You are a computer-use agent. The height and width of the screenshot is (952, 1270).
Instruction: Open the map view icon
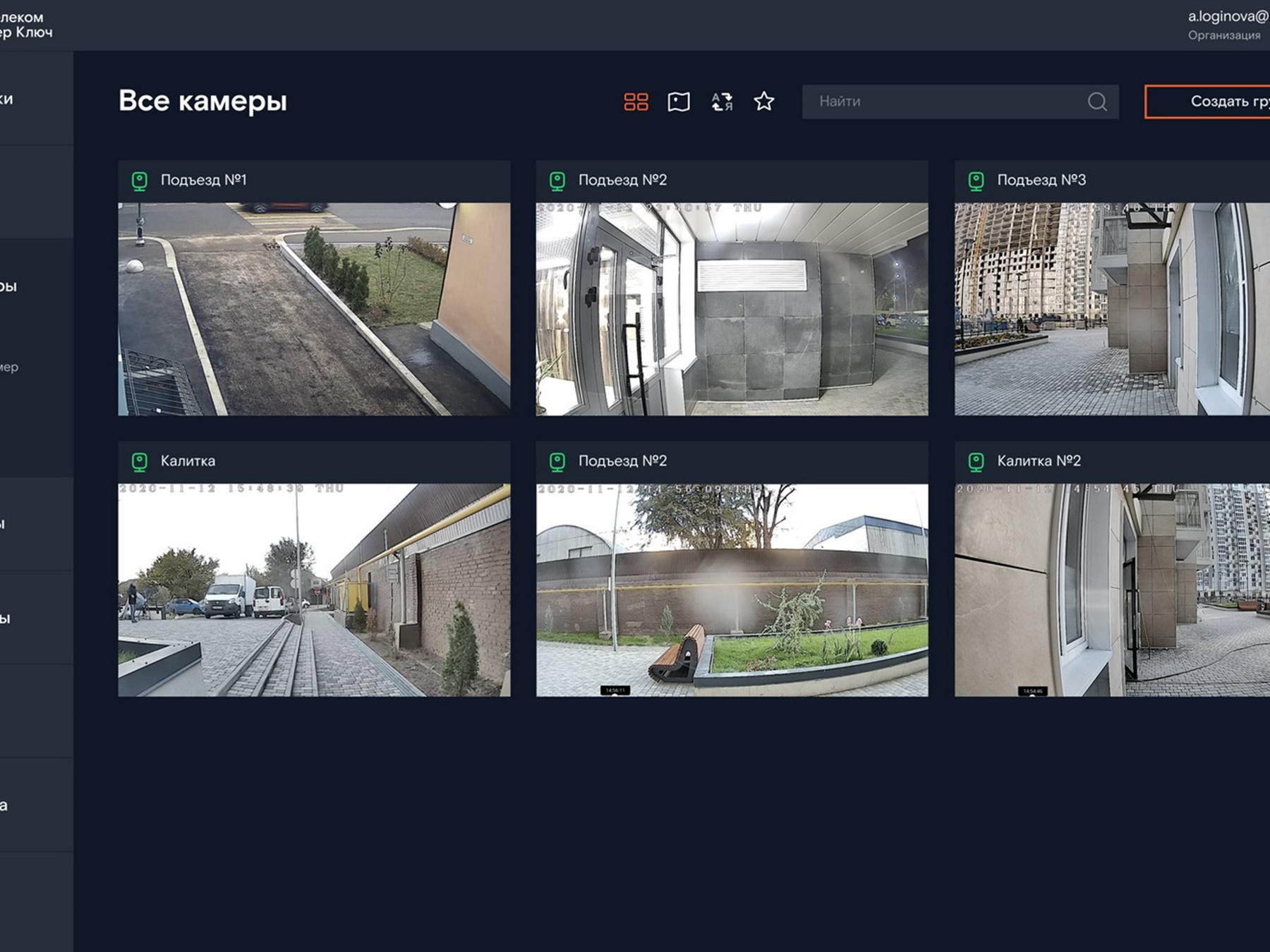click(x=679, y=102)
